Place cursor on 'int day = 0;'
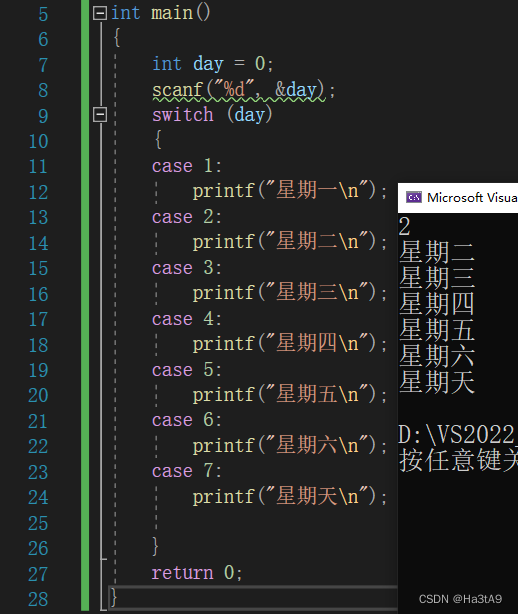Image resolution: width=518 pixels, height=614 pixels. pyautogui.click(x=213, y=64)
